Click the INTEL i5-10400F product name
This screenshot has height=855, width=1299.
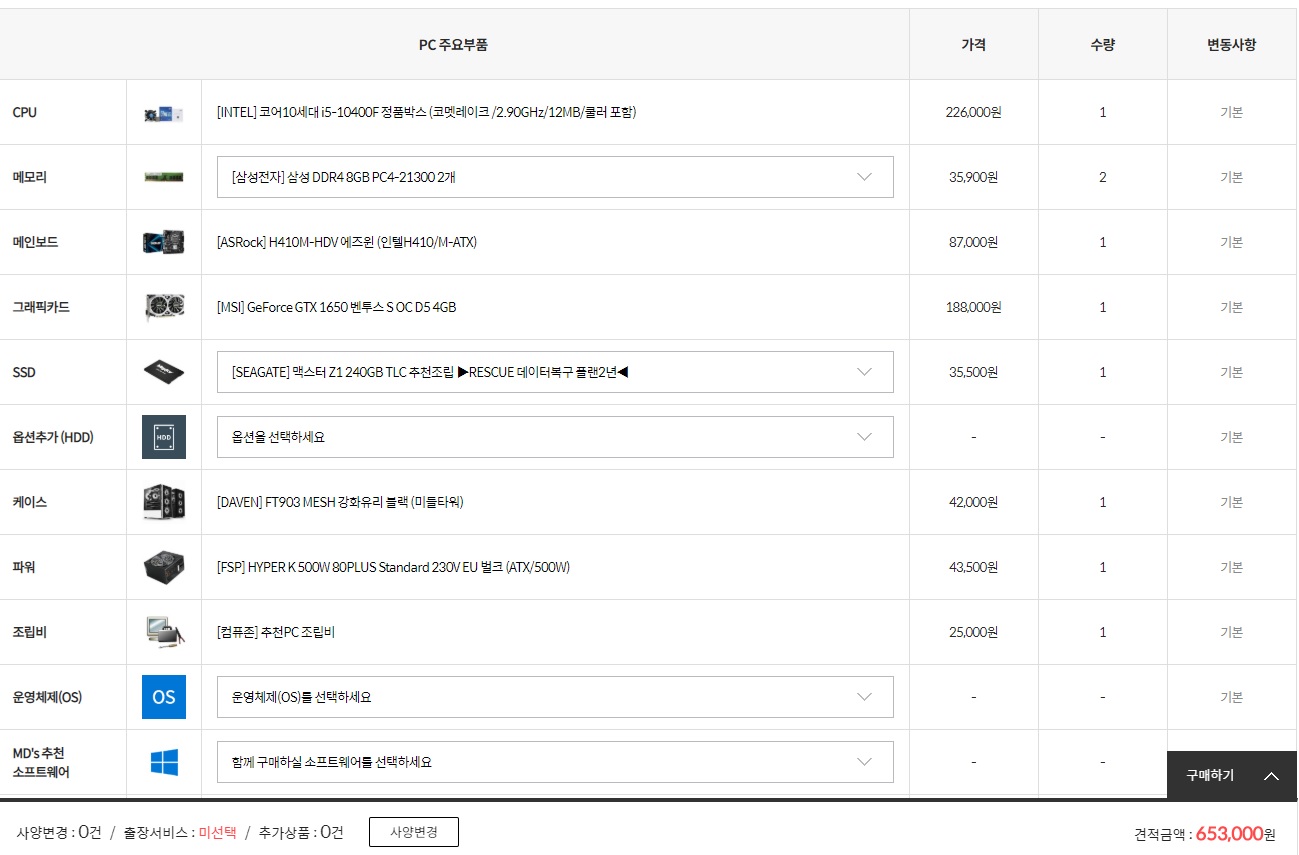click(426, 112)
